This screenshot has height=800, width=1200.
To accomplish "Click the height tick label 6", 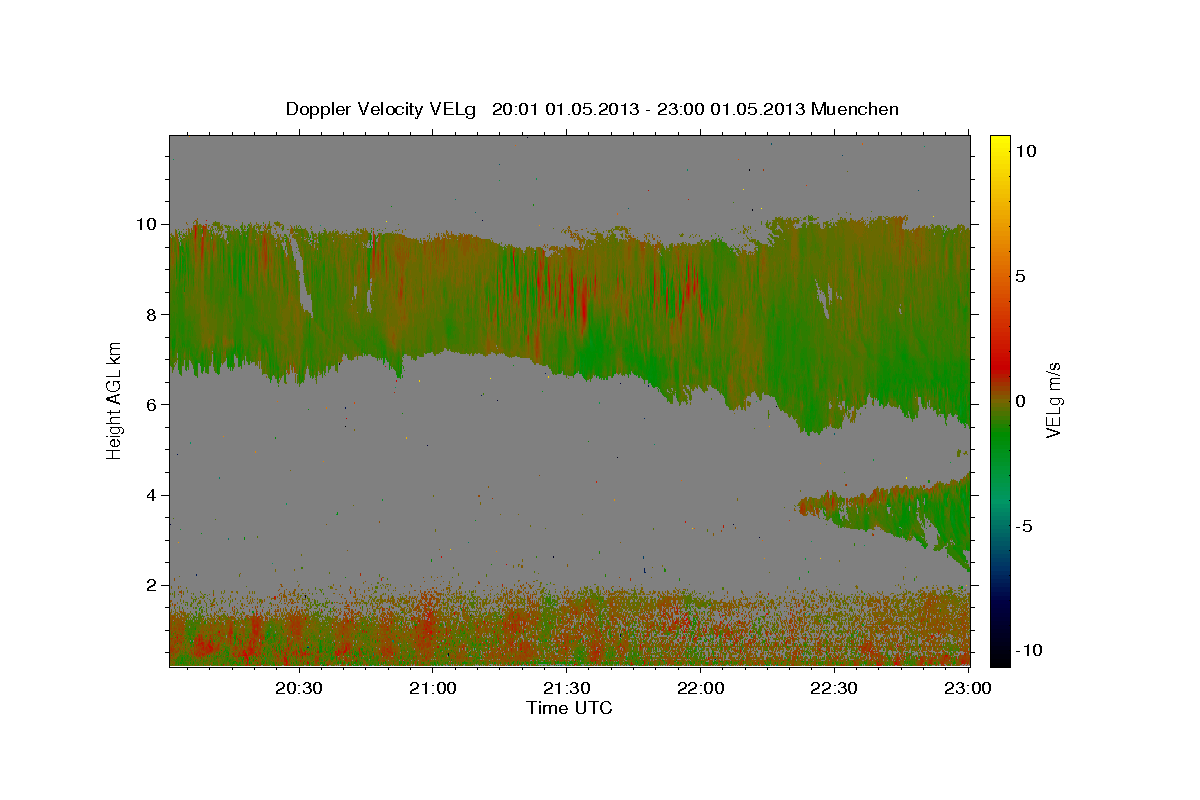I will point(153,404).
